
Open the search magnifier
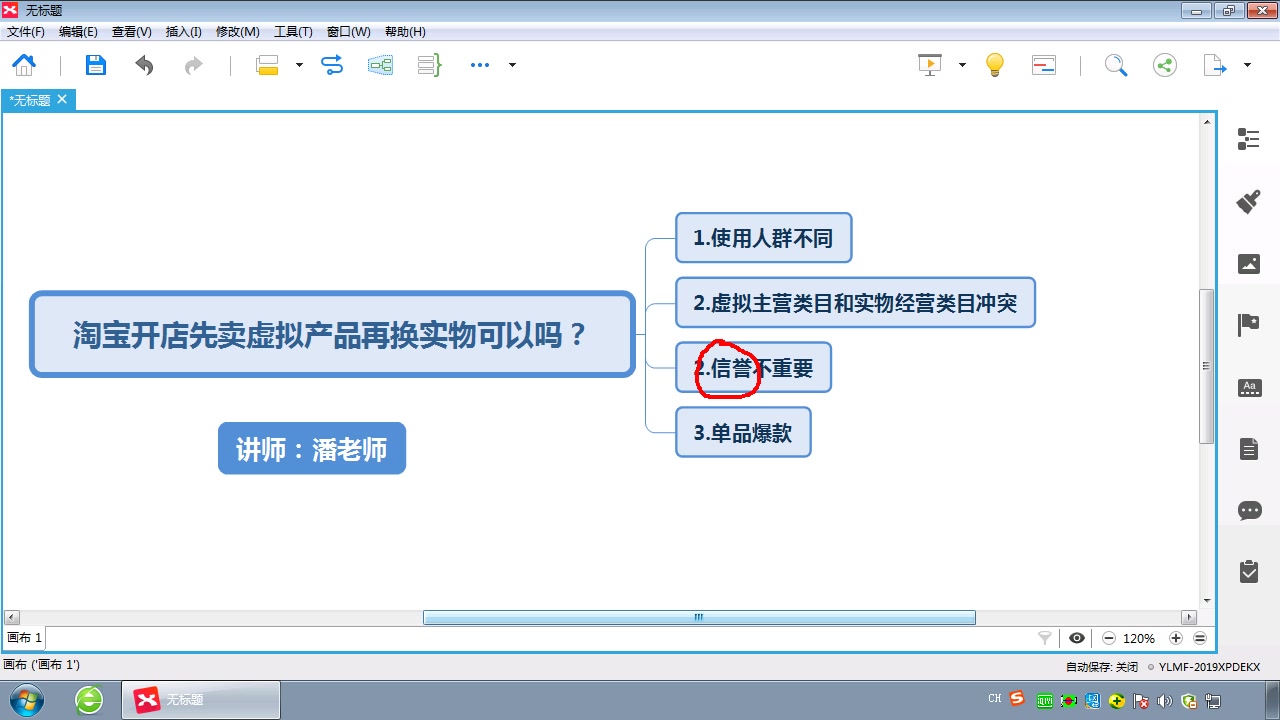1116,65
